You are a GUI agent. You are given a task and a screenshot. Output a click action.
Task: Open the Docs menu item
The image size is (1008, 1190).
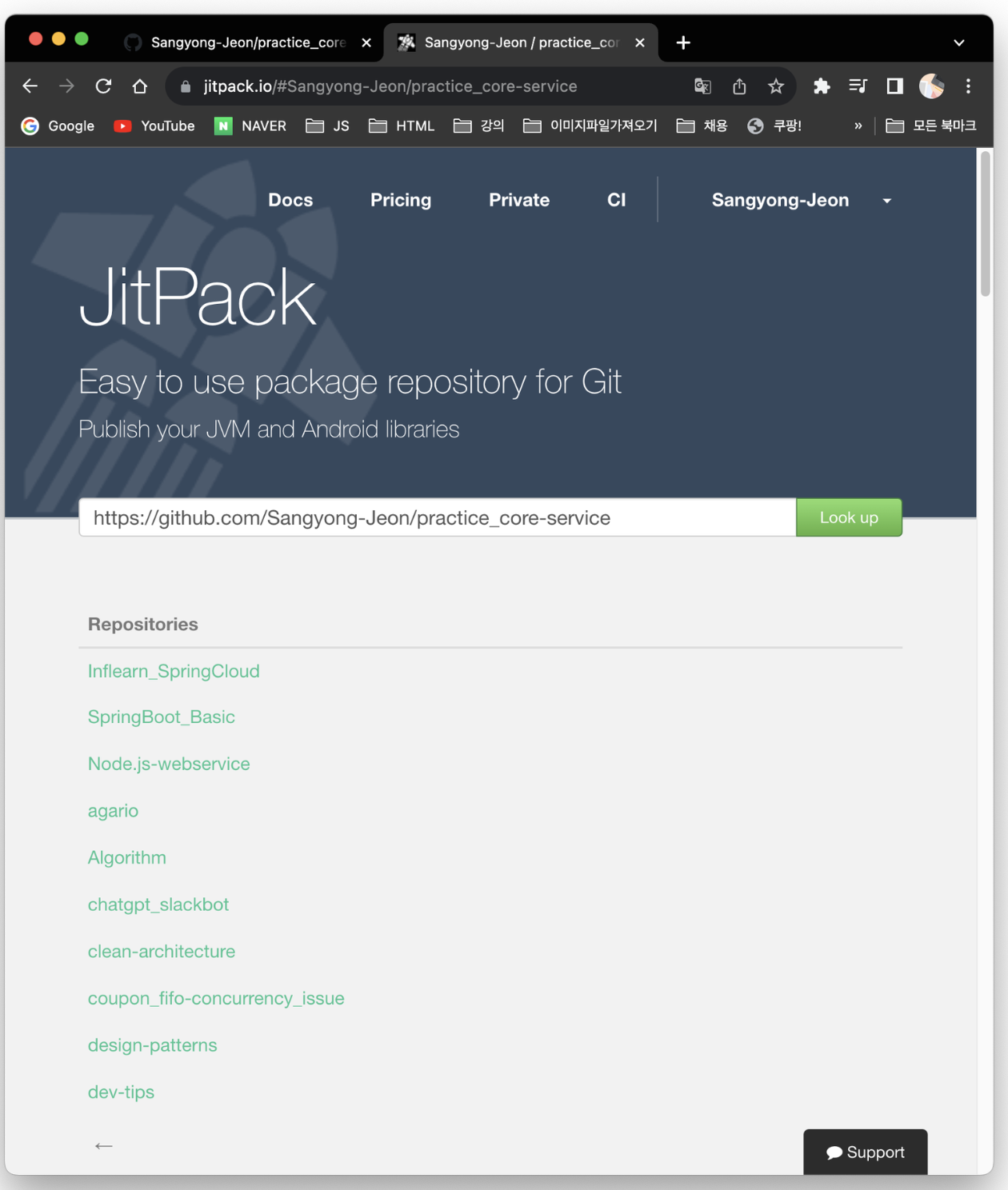290,200
